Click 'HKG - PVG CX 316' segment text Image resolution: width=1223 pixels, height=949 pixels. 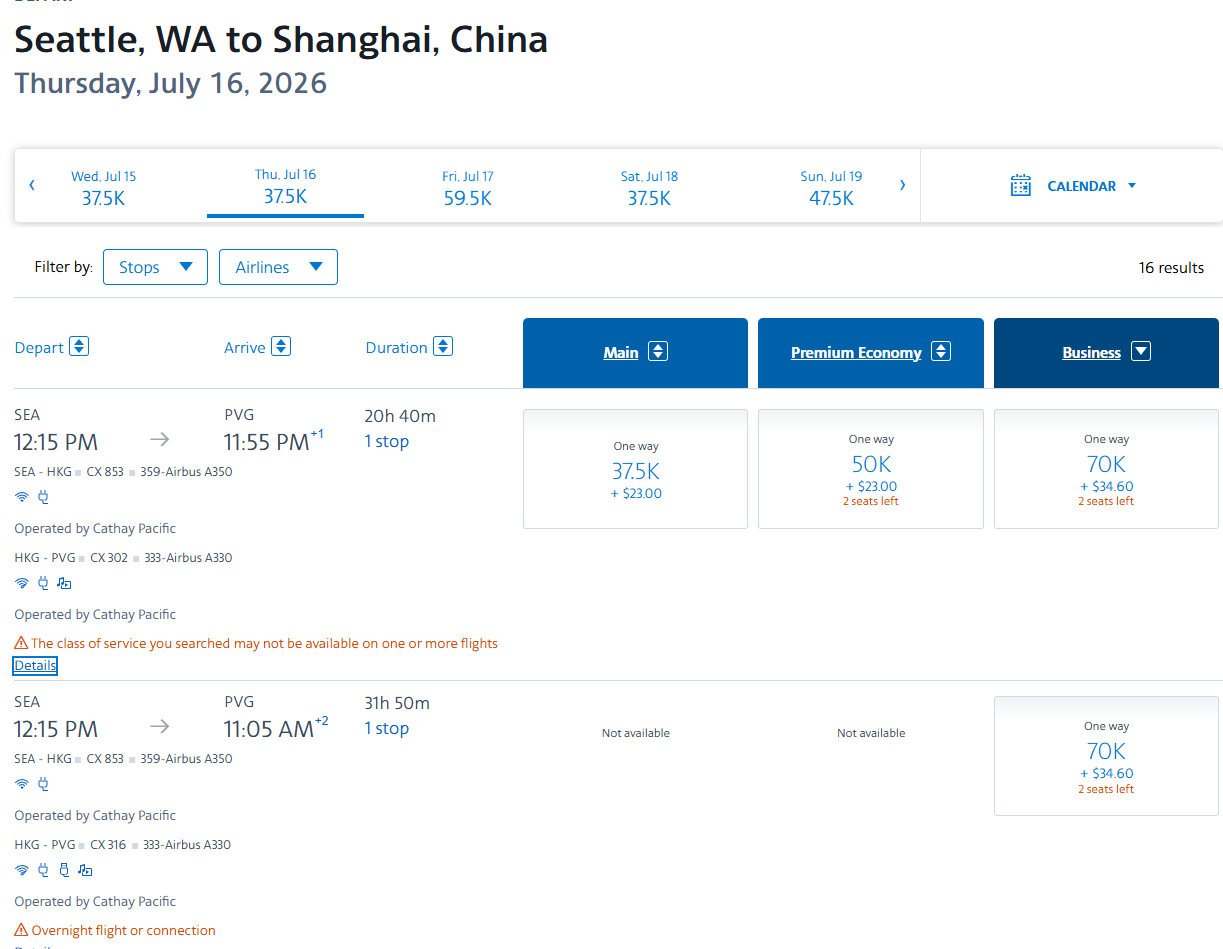click(x=70, y=844)
